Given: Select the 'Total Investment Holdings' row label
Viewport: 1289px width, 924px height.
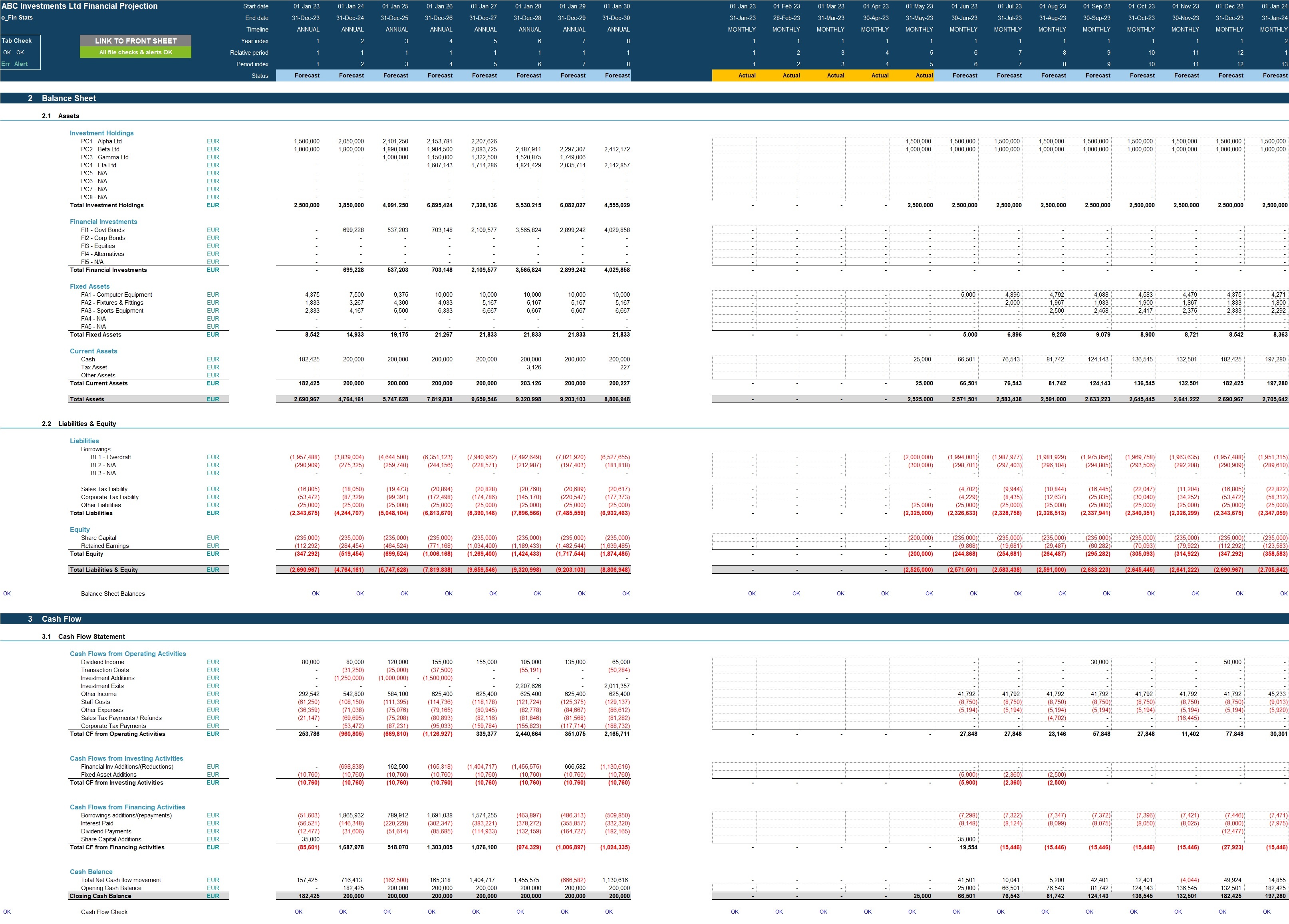Looking at the screenshot, I should coord(106,205).
